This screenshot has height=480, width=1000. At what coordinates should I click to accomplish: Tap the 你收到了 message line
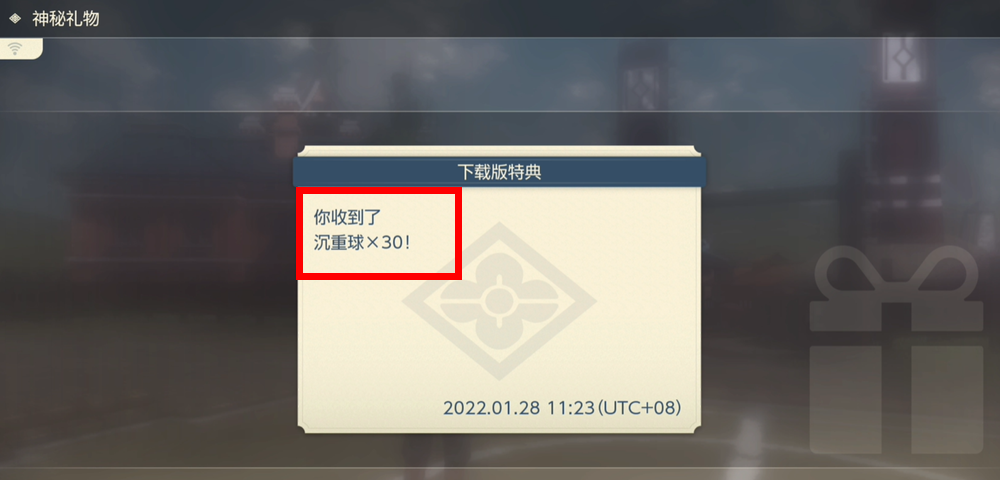coord(347,217)
